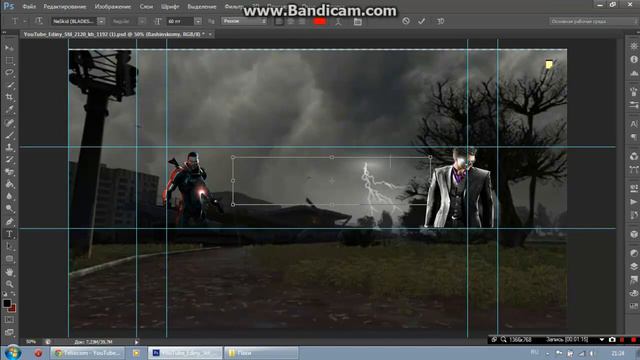640x360 pixels.
Task: Select the Brush tool
Action: [9, 135]
